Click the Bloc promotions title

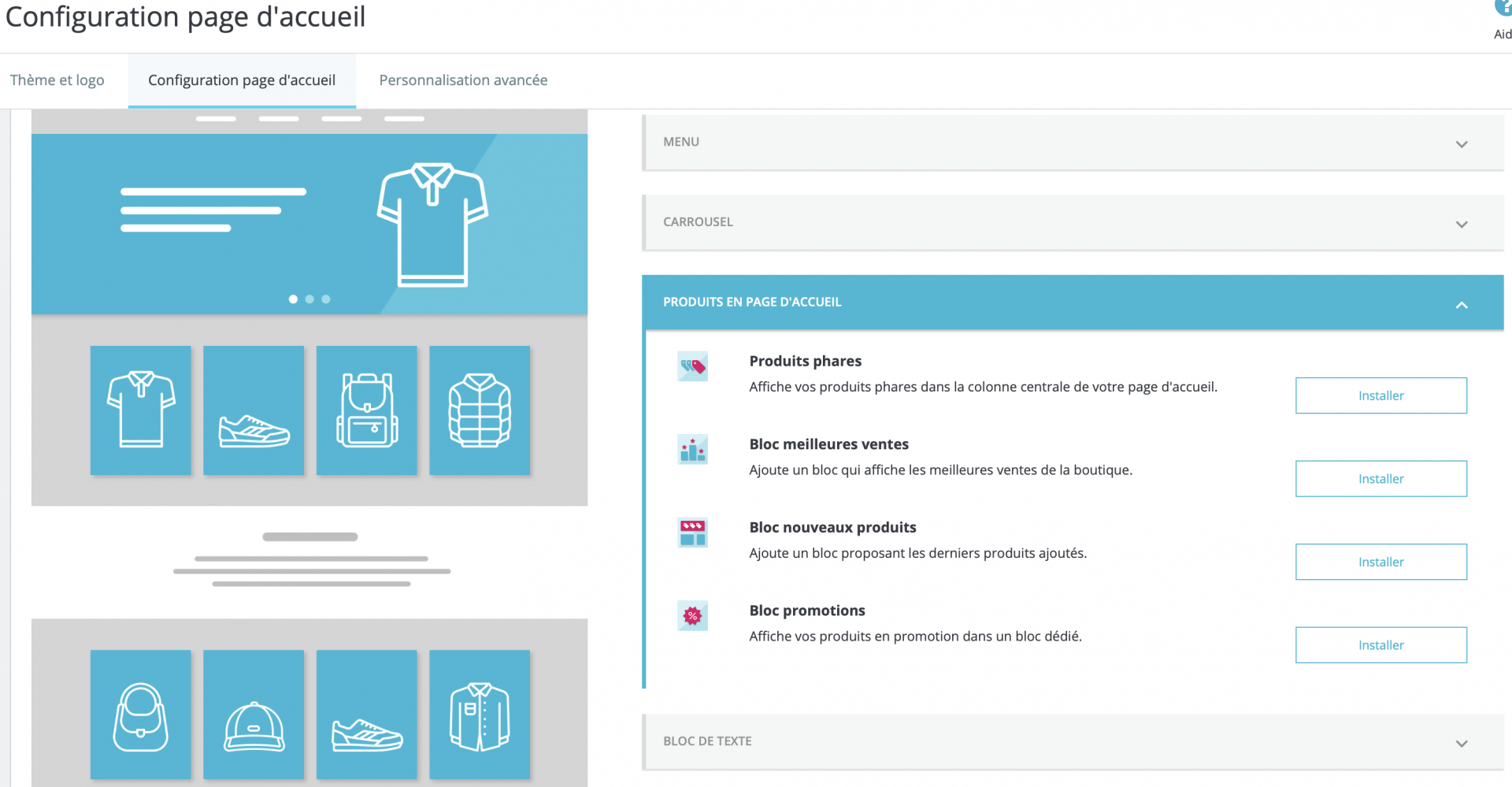[807, 611]
